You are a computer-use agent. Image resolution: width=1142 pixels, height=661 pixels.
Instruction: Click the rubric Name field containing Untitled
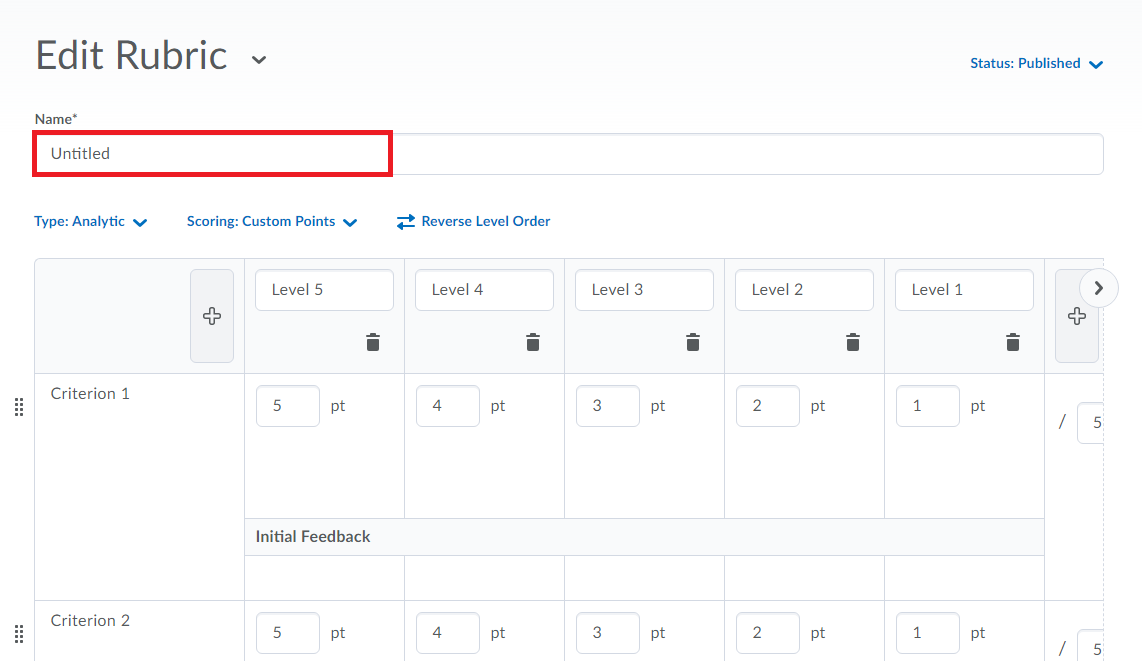coord(569,154)
